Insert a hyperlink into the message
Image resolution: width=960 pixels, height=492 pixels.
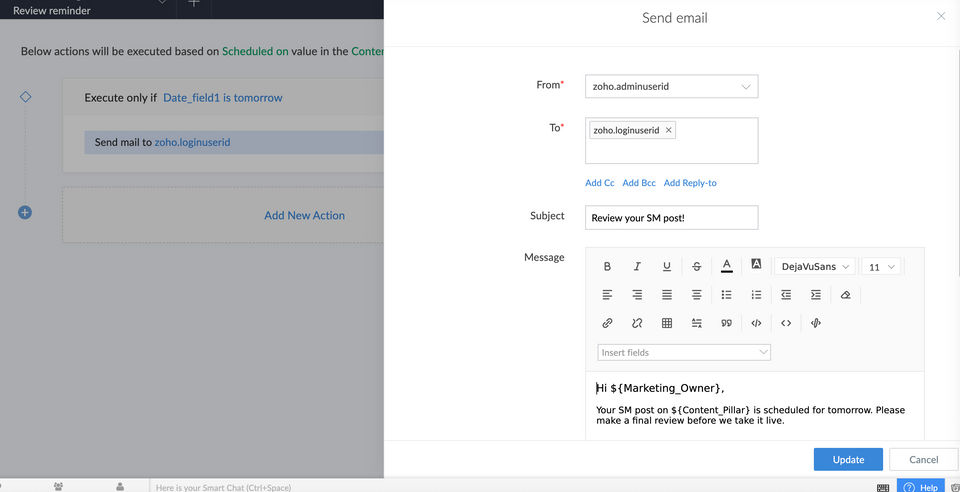[x=607, y=323]
